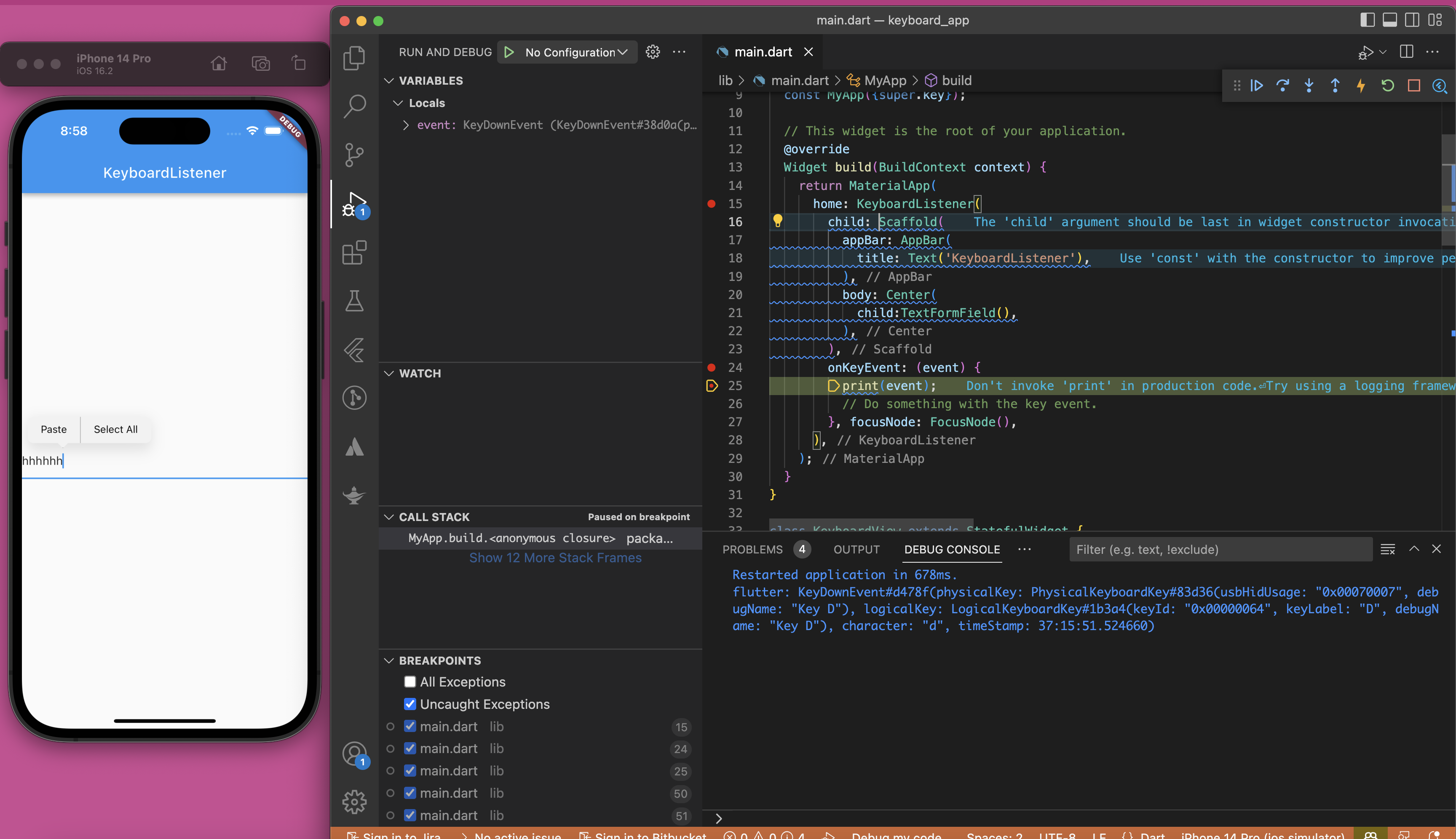This screenshot has width=1456, height=839.
Task: Tap Select All in the simulator popup
Action: (115, 429)
